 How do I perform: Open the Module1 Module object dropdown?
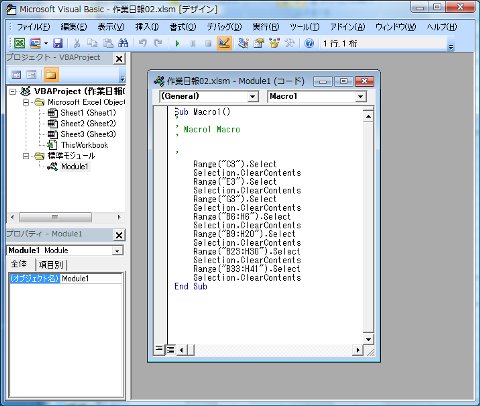pyautogui.click(x=117, y=251)
